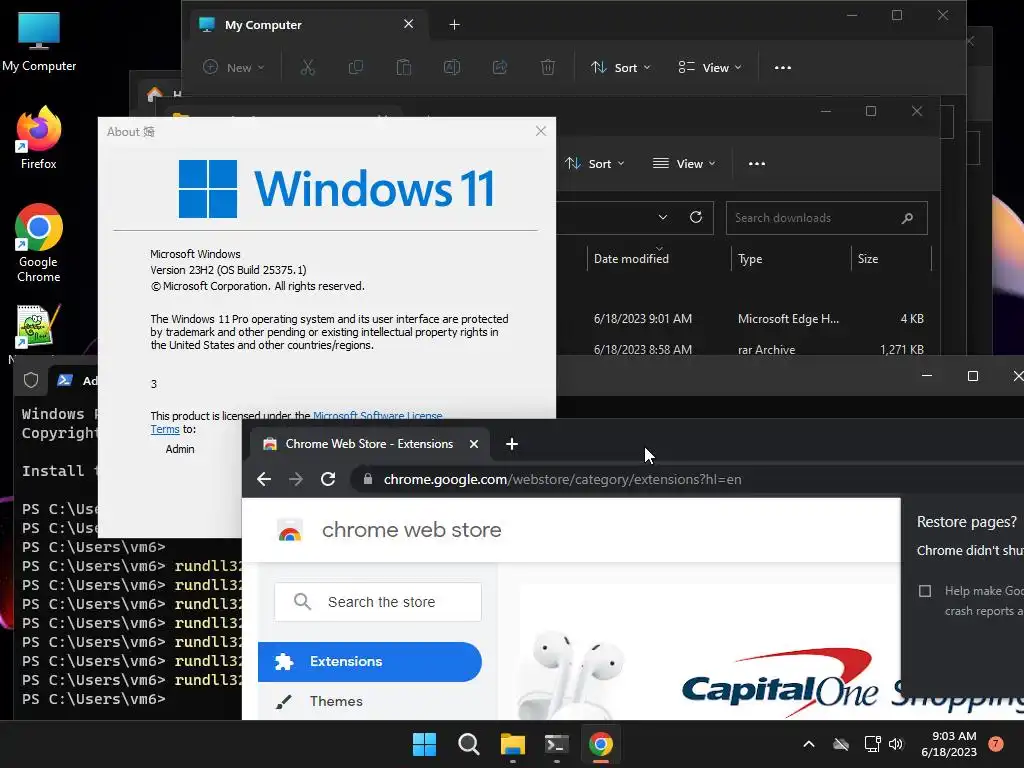This screenshot has width=1024, height=768.
Task: Click the Microsoft Edge H... type cell
Action: (788, 319)
